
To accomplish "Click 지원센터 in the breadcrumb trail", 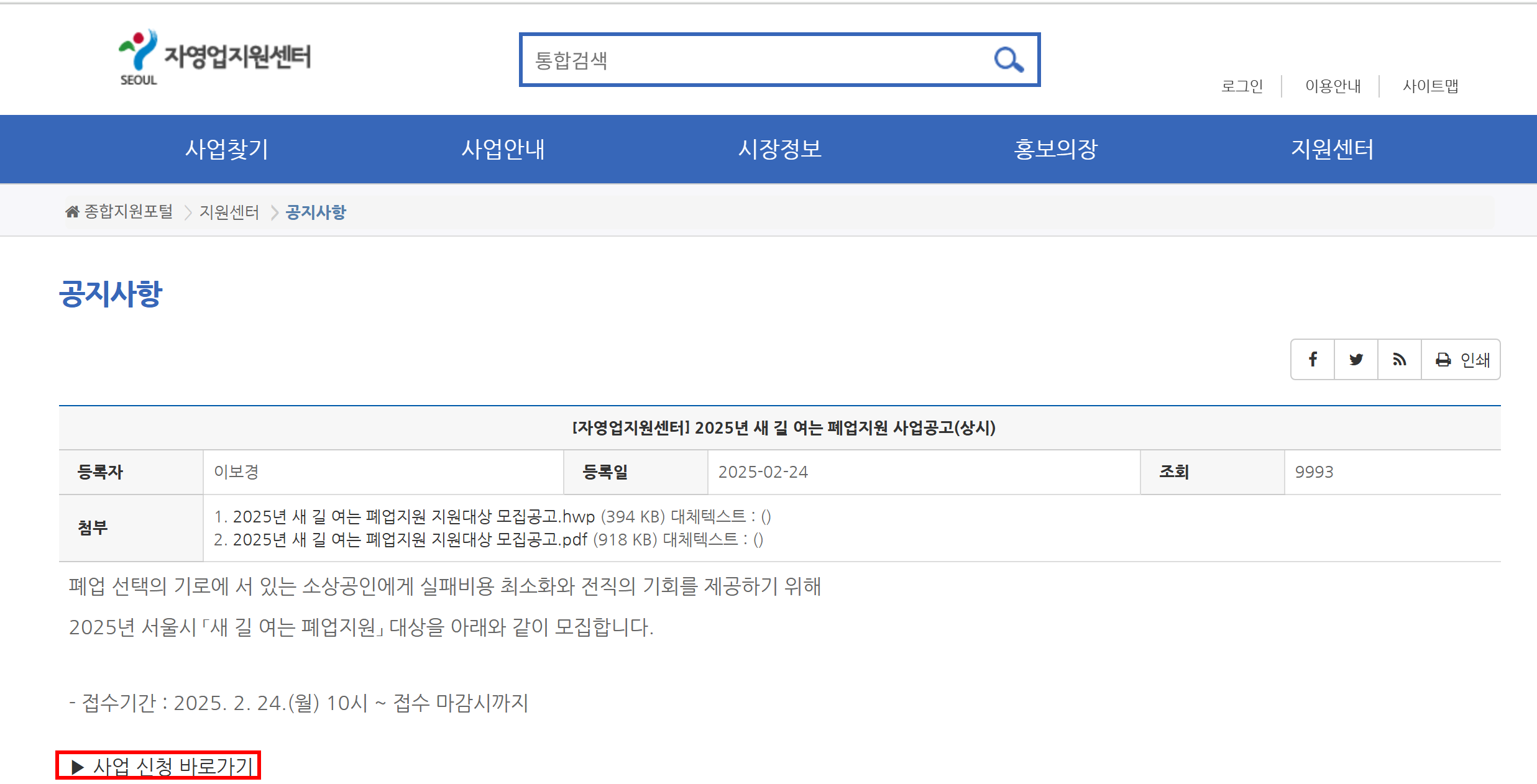I will pos(229,212).
